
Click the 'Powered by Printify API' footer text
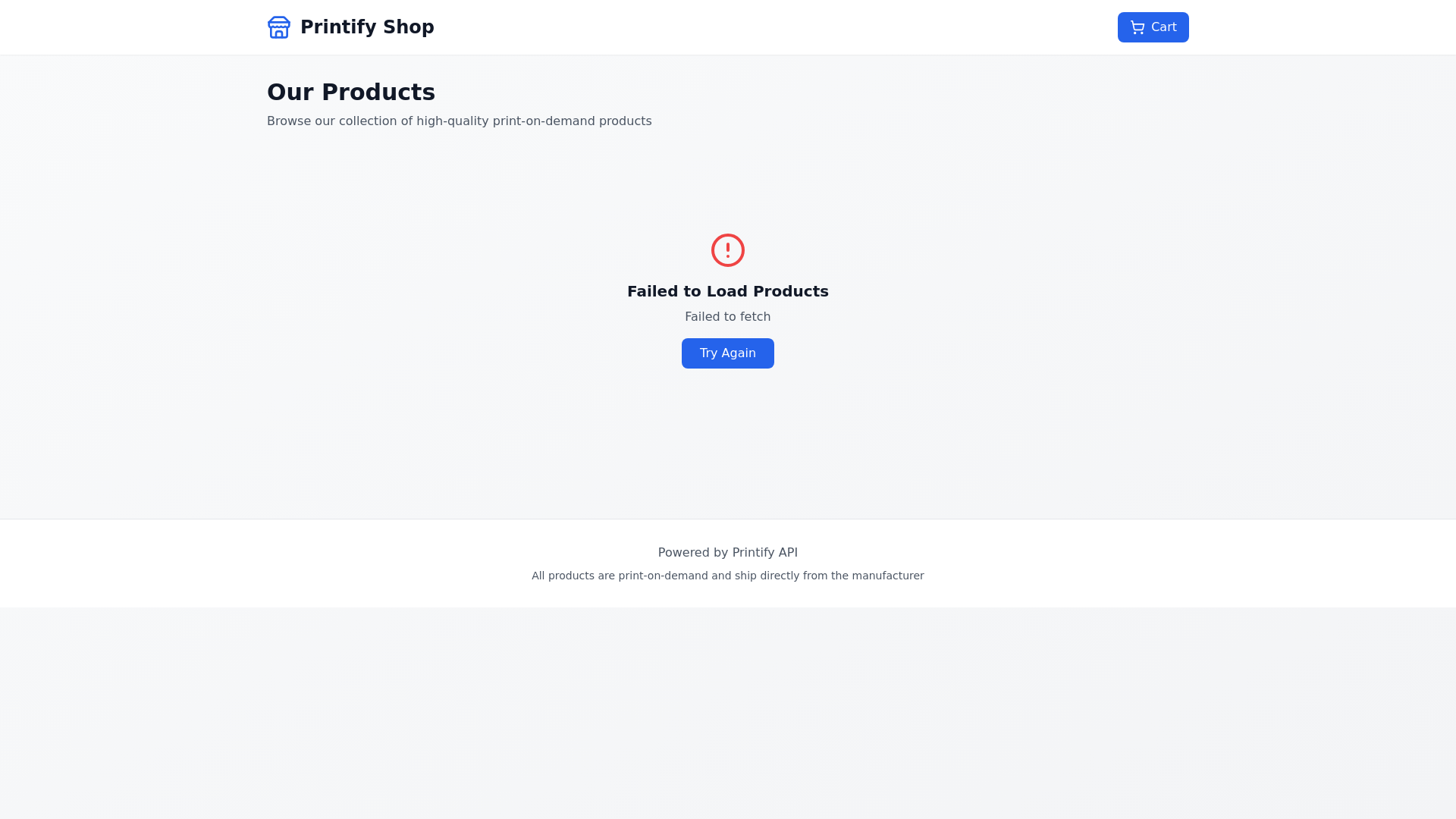(x=728, y=553)
